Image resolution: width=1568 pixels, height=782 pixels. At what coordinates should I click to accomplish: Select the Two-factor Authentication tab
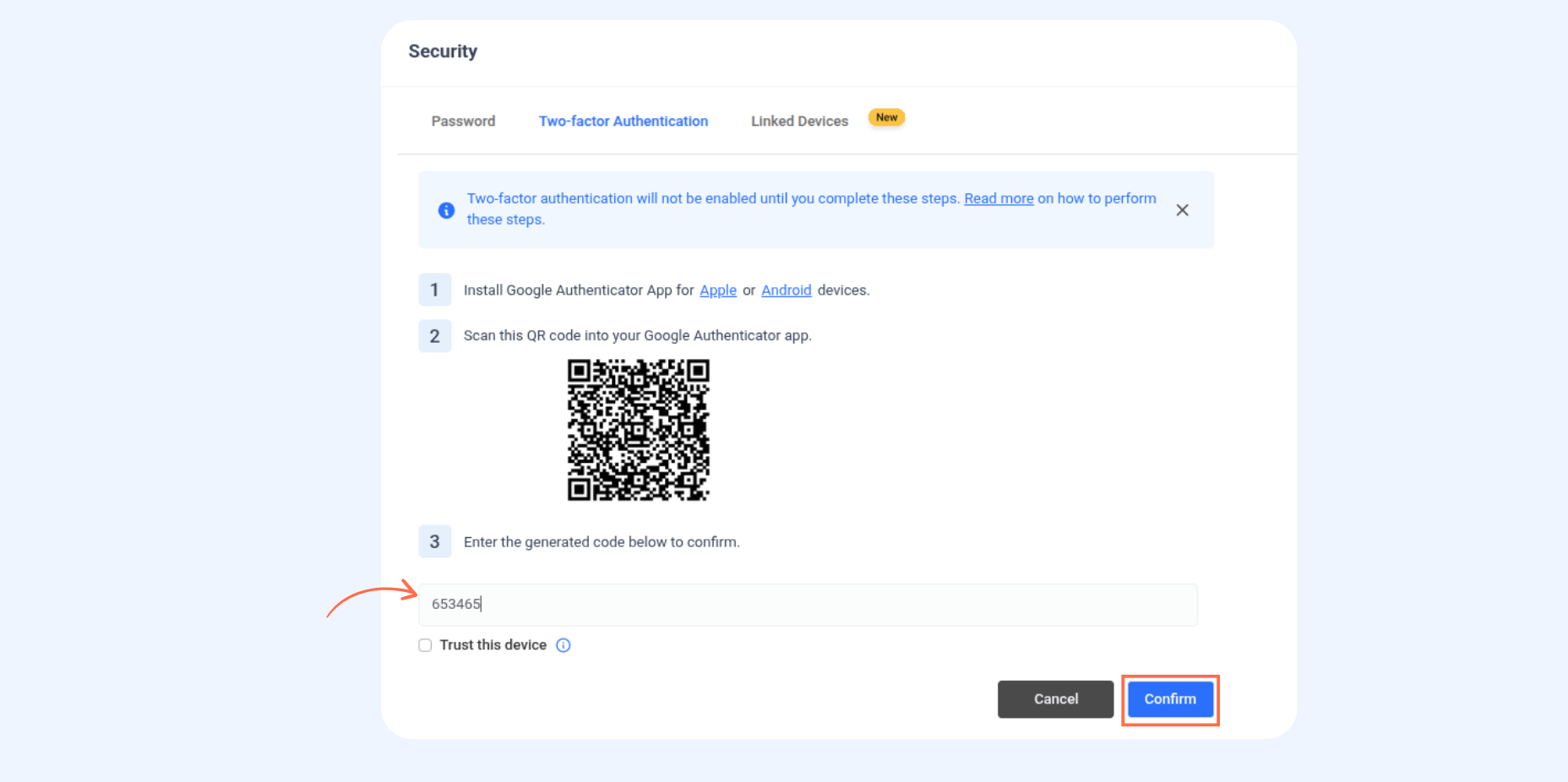tap(623, 121)
